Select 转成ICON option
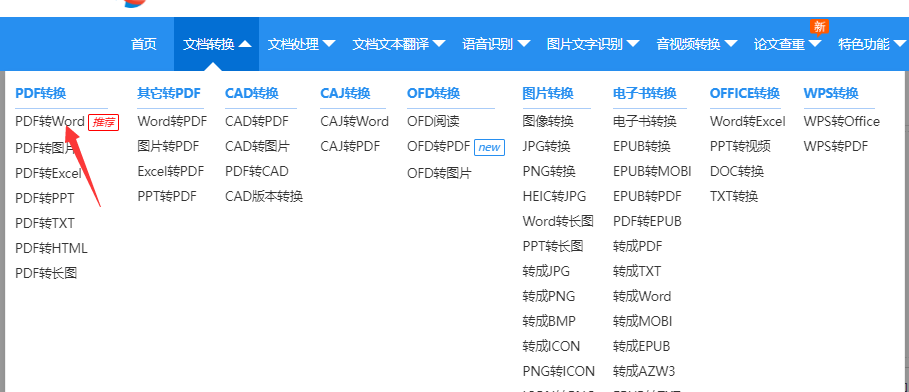909x392 pixels. click(x=551, y=346)
